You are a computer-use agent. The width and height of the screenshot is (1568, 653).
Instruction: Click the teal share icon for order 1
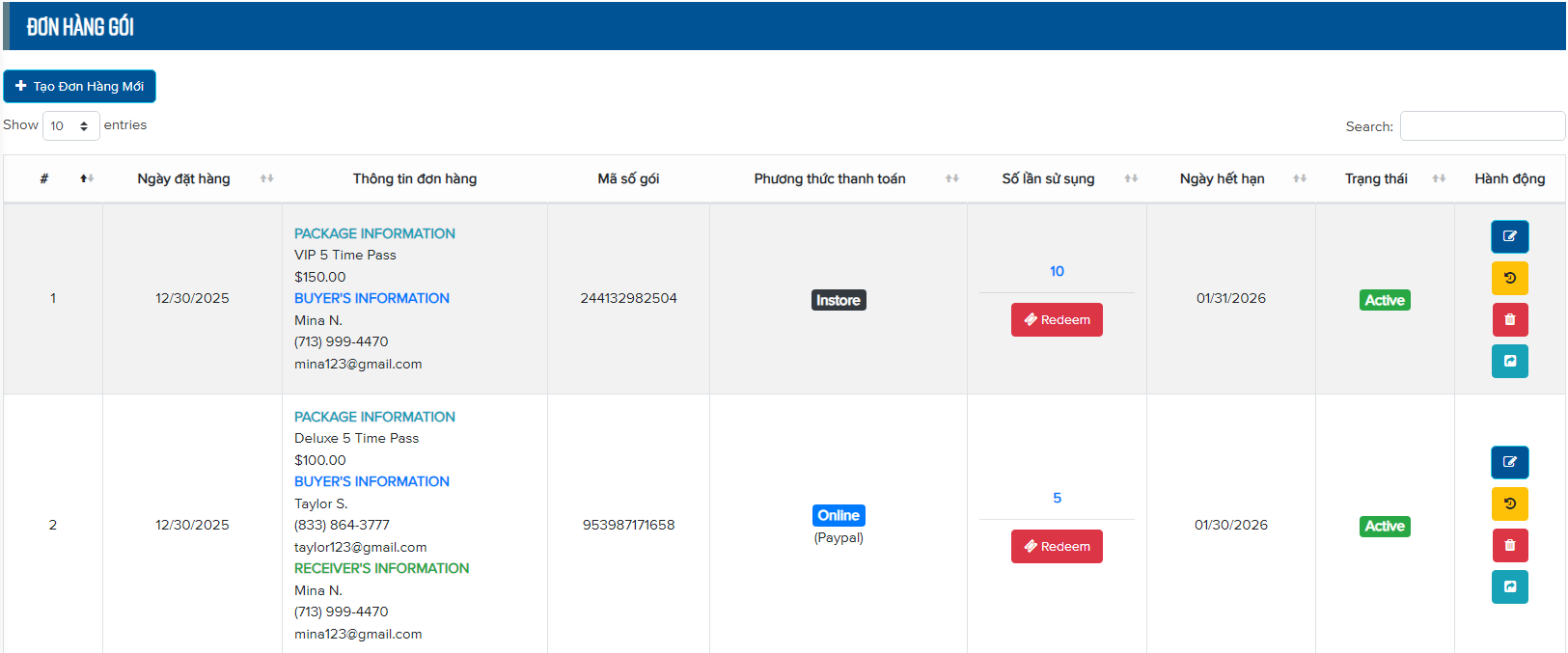[1509, 361]
